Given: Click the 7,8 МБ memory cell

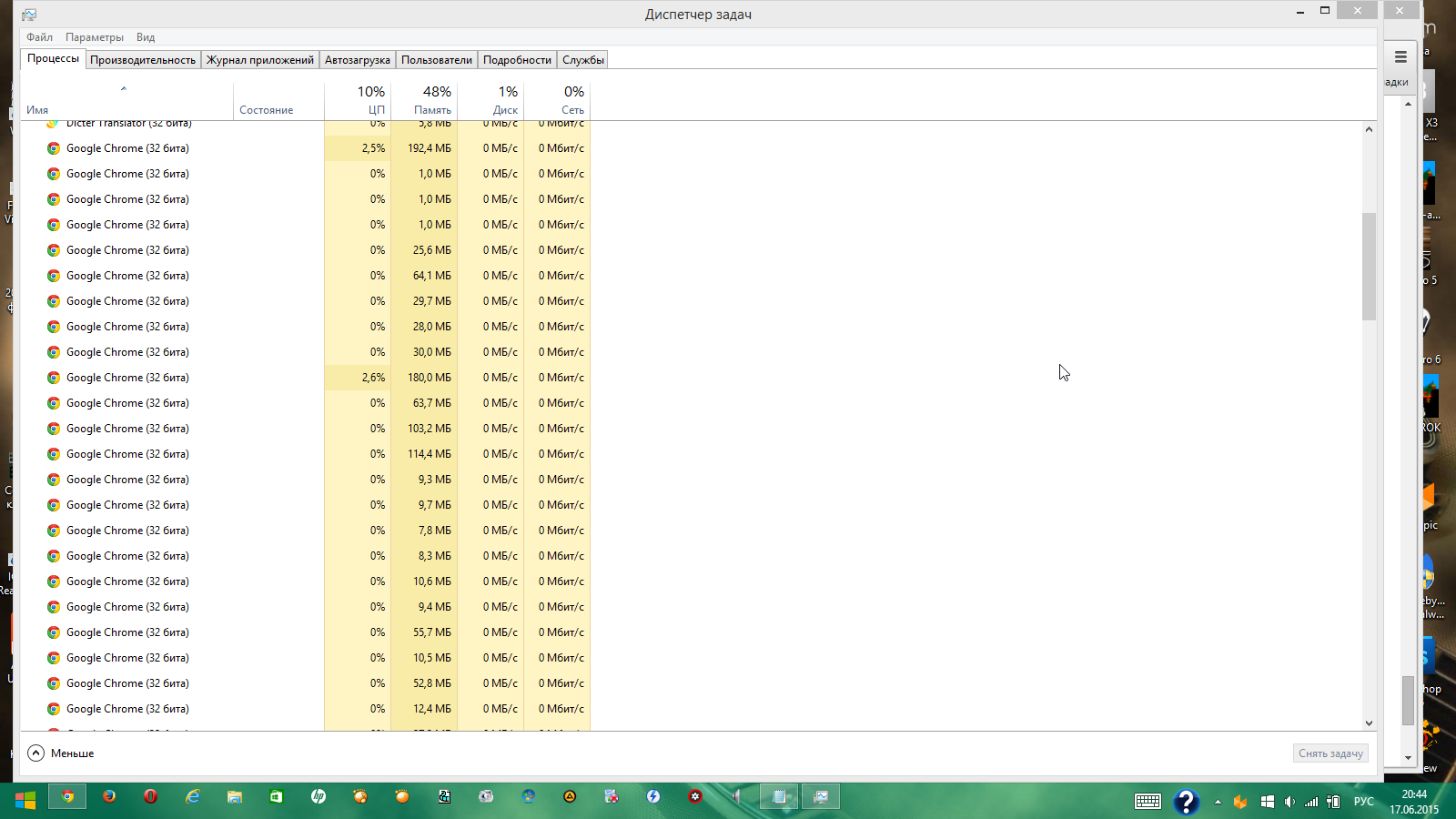Looking at the screenshot, I should pos(424,531).
